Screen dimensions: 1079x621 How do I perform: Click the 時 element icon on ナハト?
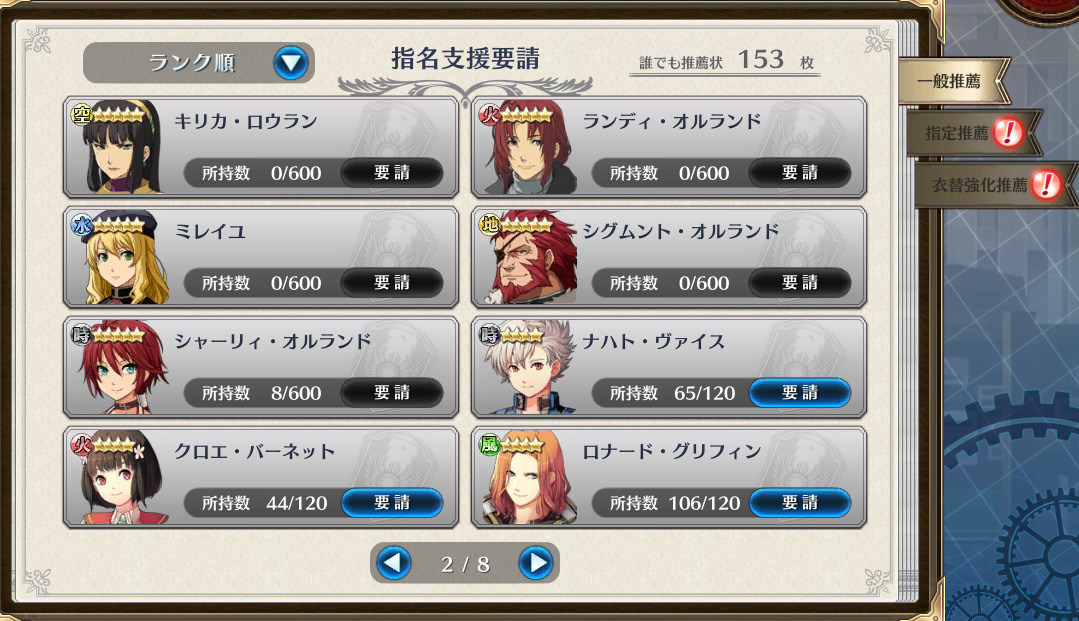[489, 335]
